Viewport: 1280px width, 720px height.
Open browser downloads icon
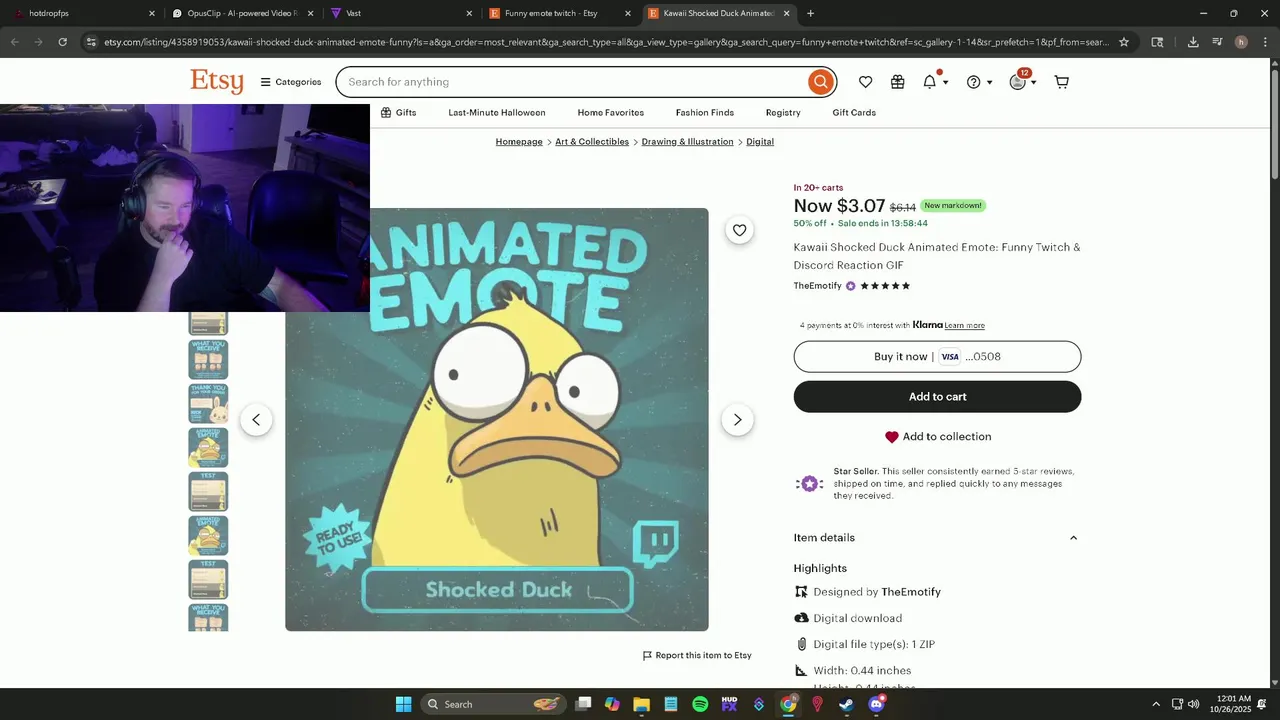click(x=1193, y=42)
